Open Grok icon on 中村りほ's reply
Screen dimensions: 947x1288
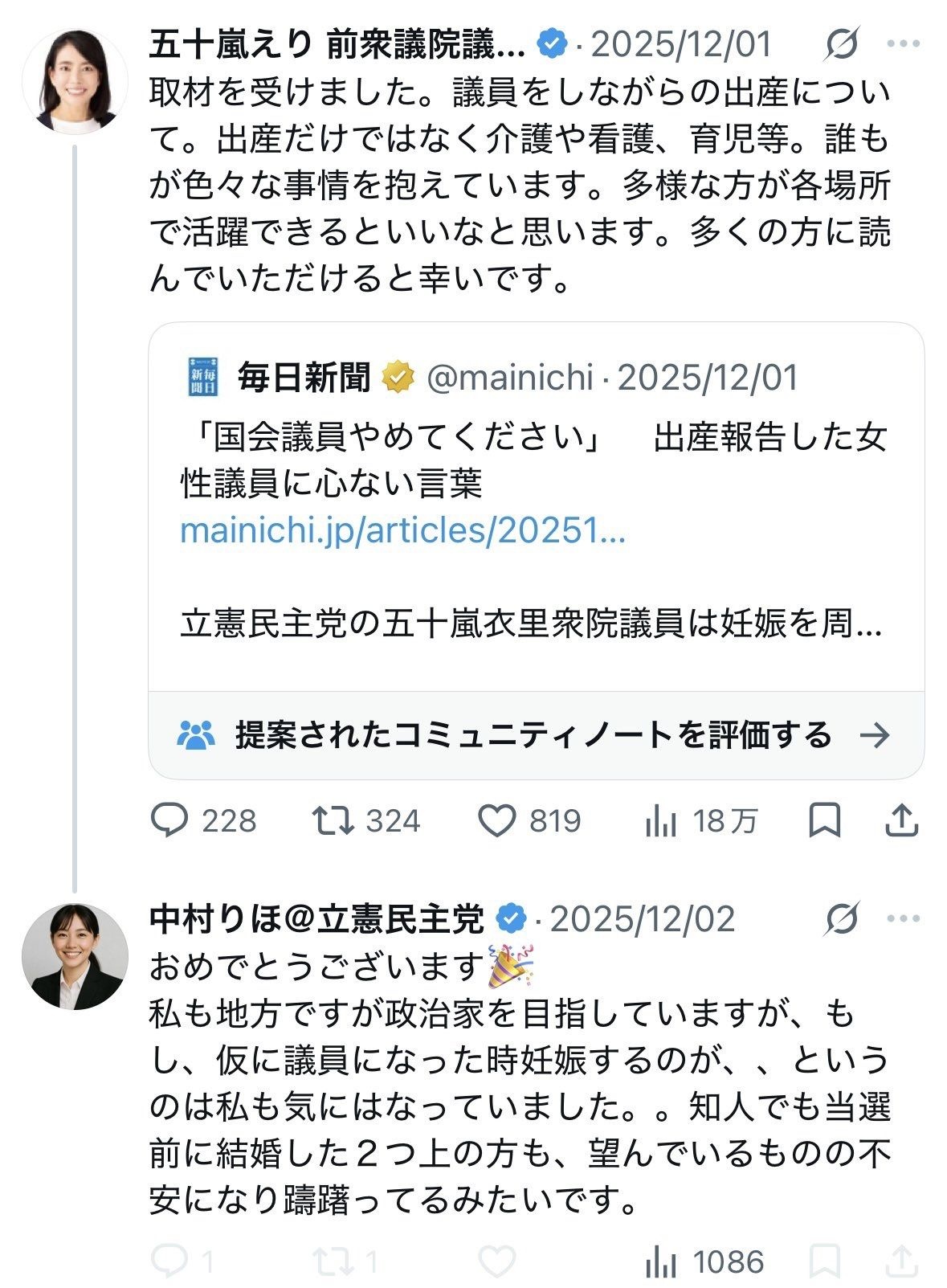841,918
